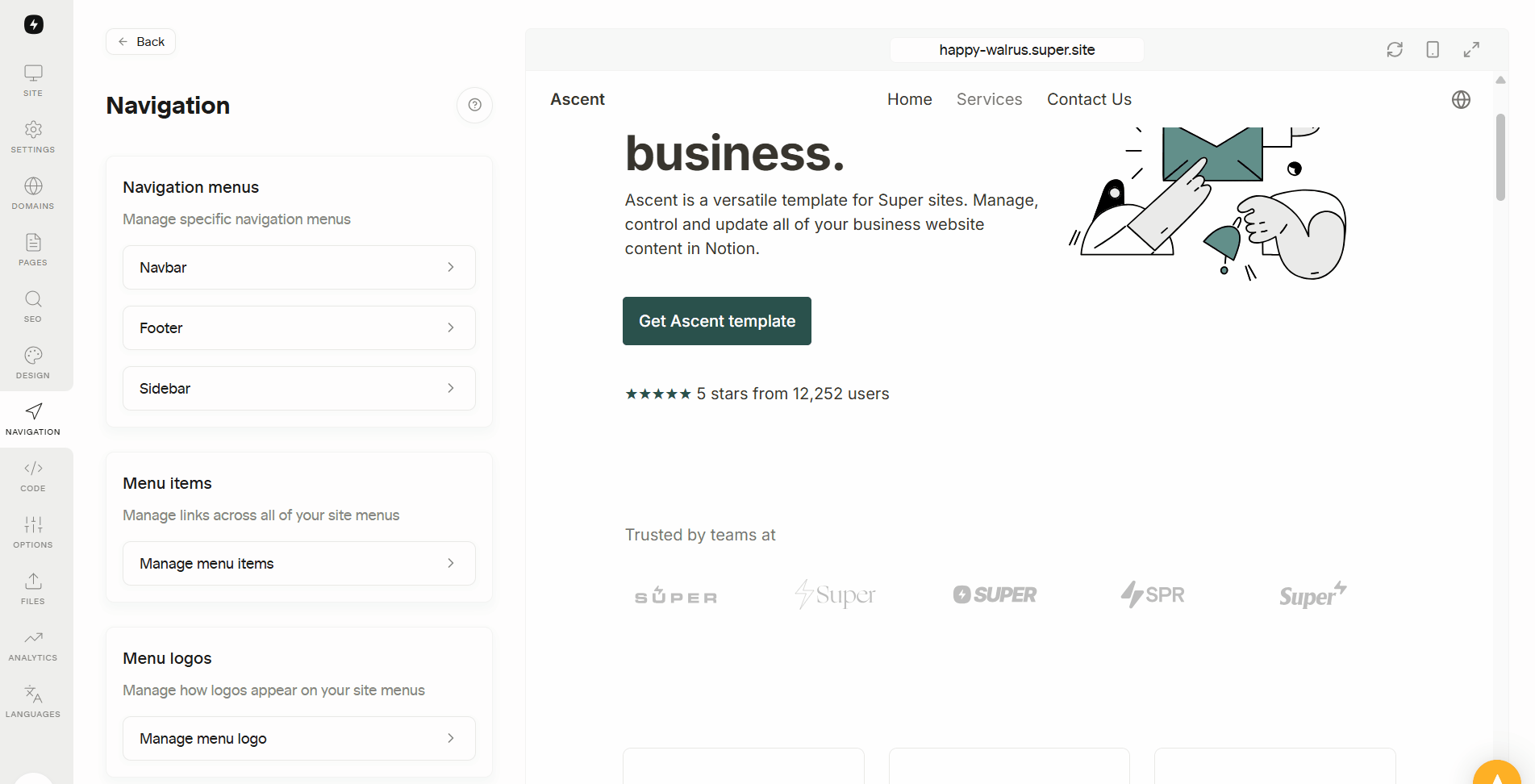Expand the Sidebar menu settings
Viewport: 1535px width, 784px height.
pyautogui.click(x=298, y=389)
